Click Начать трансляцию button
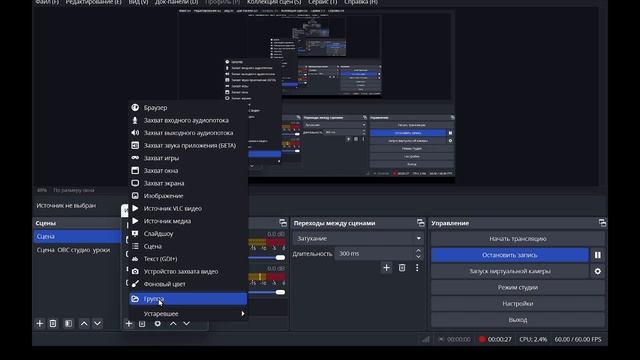The width and height of the screenshot is (640, 360). click(518, 239)
